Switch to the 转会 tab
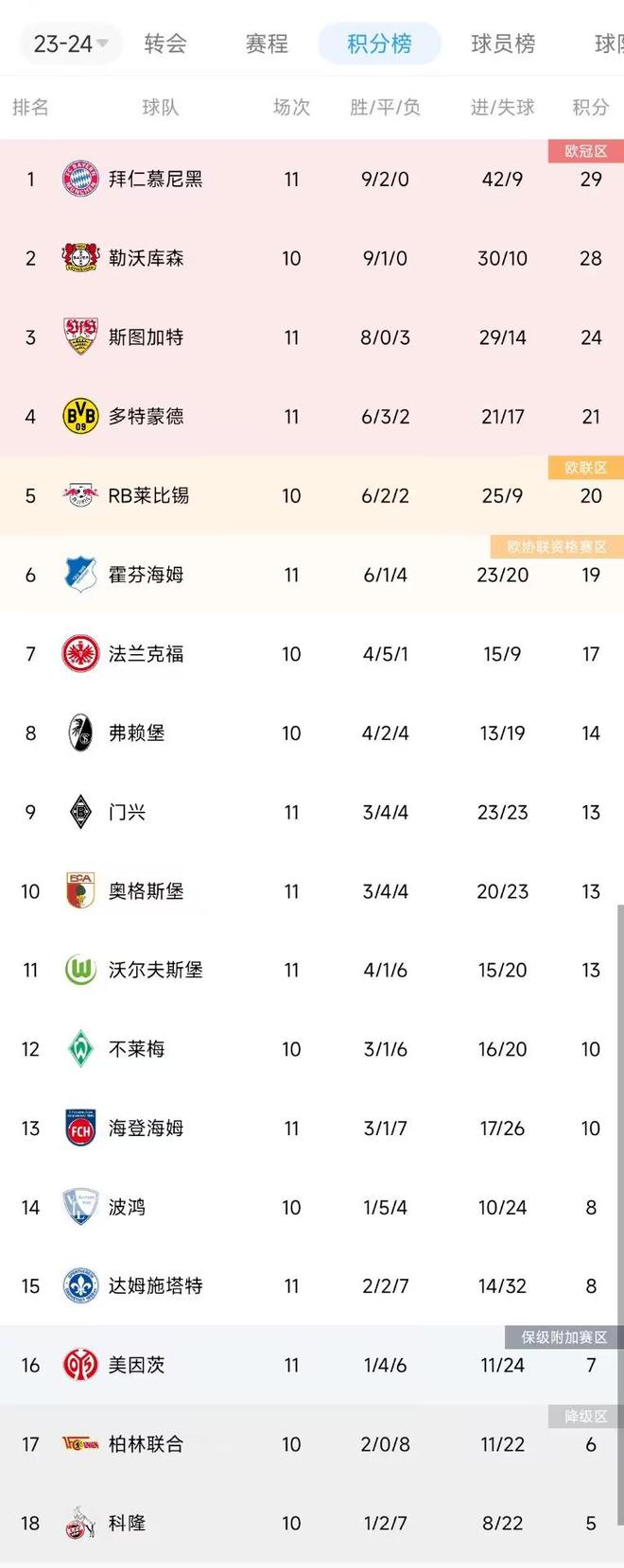624x1568 pixels. tap(165, 43)
